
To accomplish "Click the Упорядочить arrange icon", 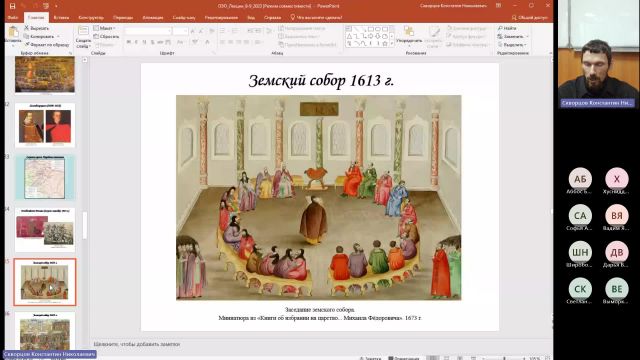I will 409,32.
